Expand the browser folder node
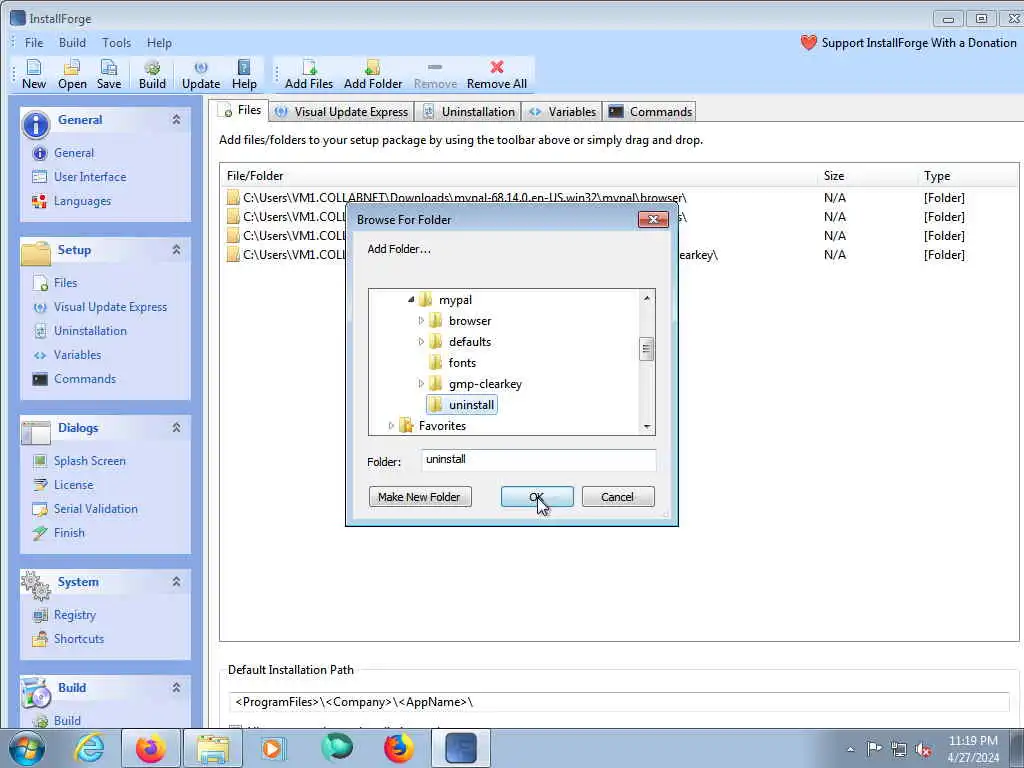 point(421,321)
